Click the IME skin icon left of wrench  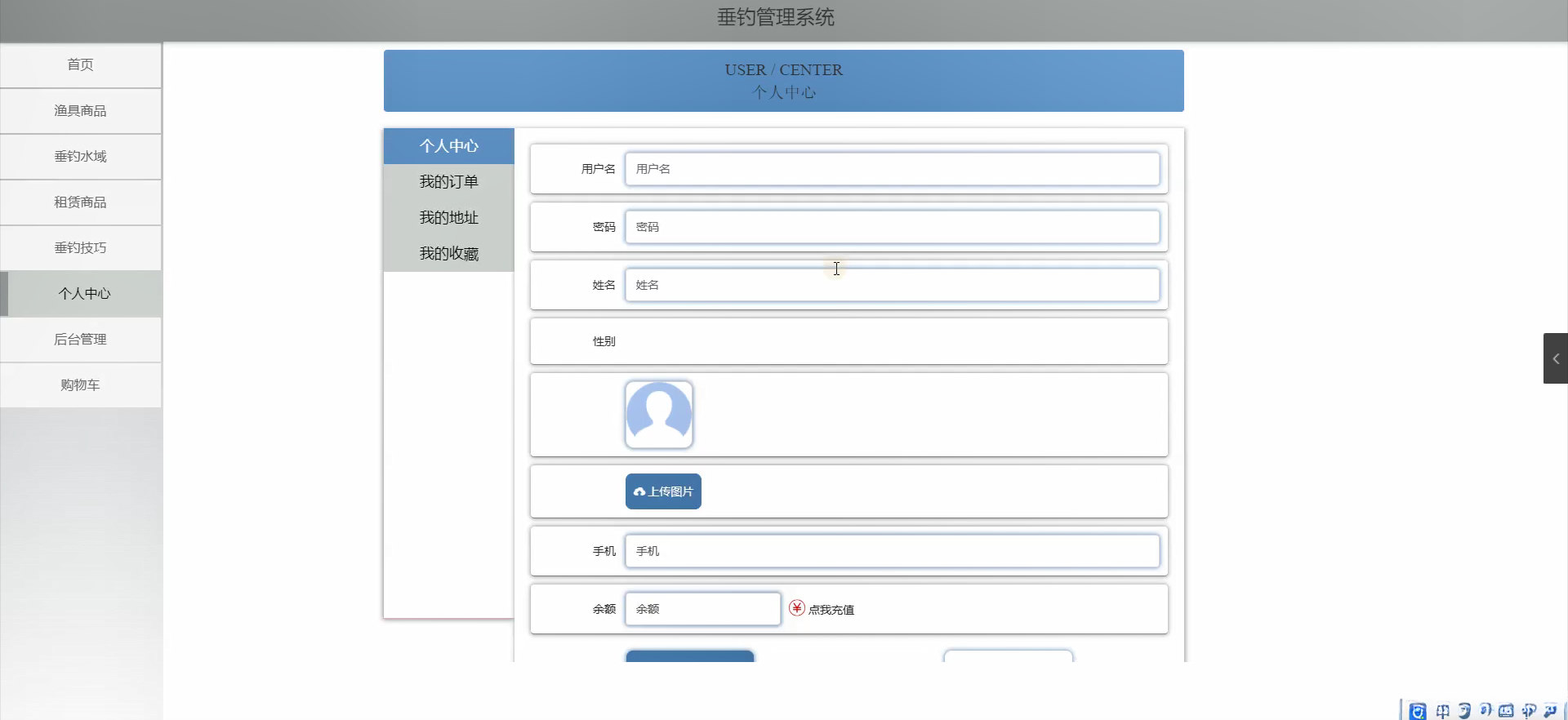(1529, 711)
